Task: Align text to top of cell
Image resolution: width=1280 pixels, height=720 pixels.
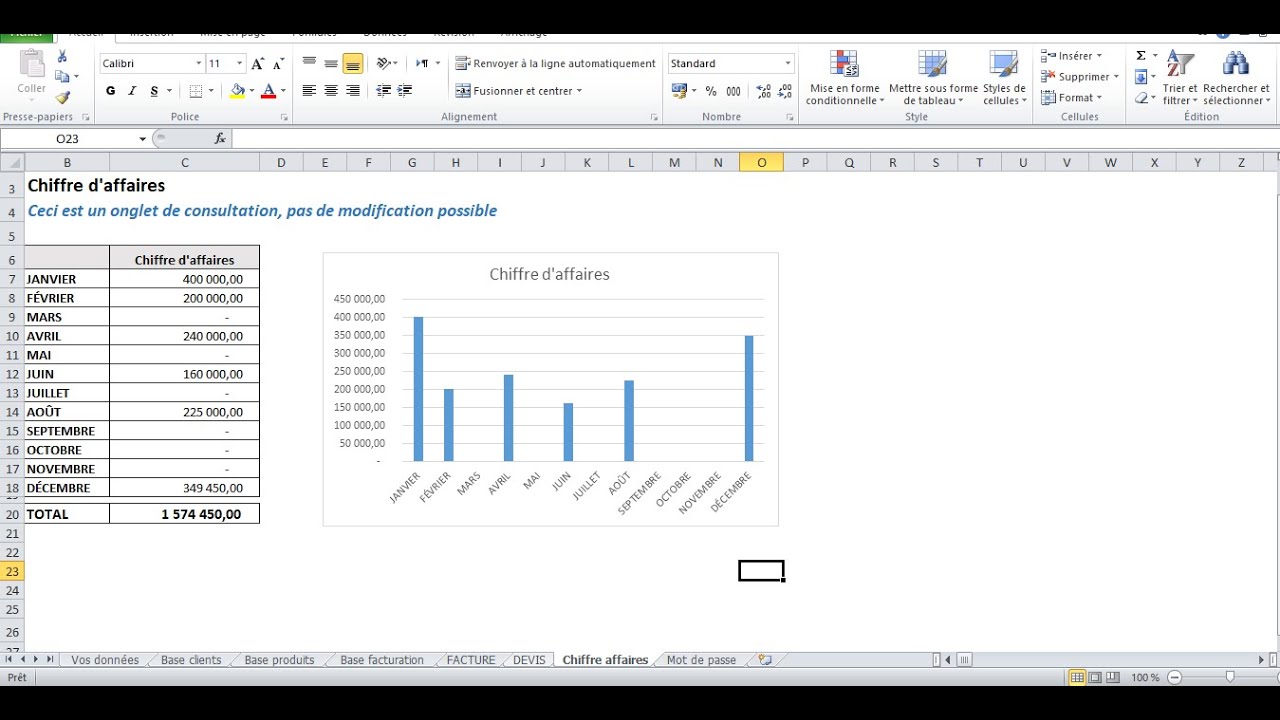Action: 309,63
